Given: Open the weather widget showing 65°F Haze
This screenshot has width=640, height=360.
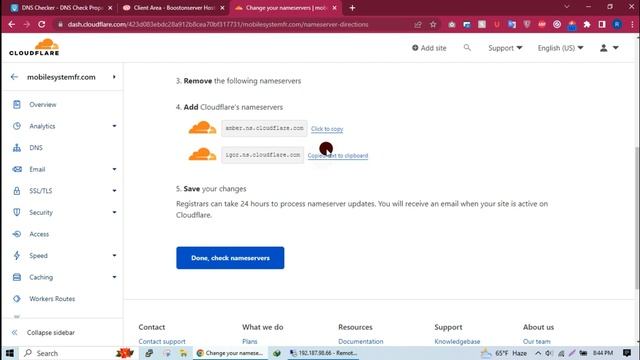Looking at the screenshot, I should click(504, 353).
